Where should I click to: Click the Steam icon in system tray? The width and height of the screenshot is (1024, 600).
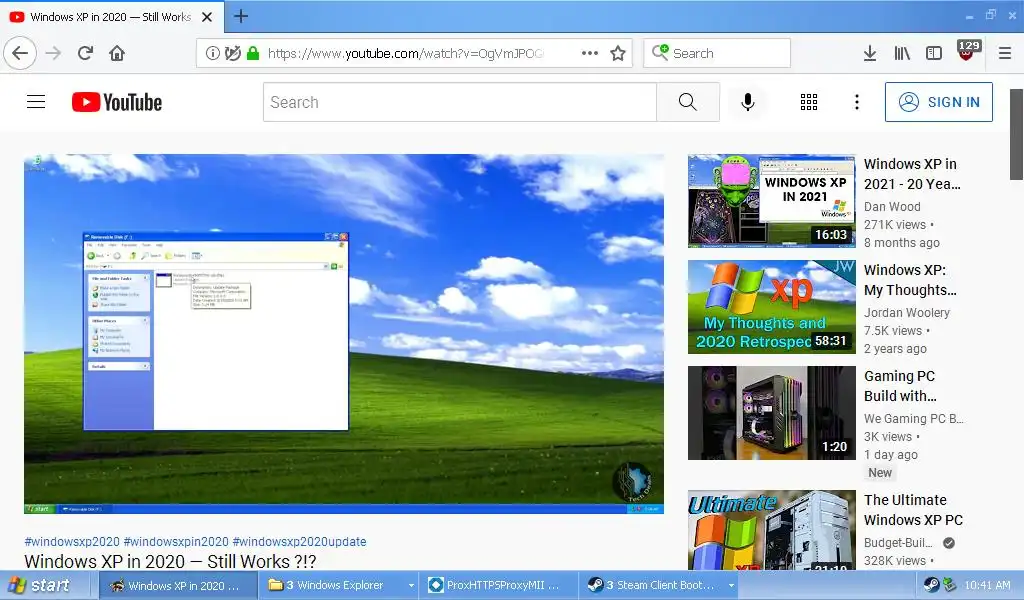coord(931,585)
